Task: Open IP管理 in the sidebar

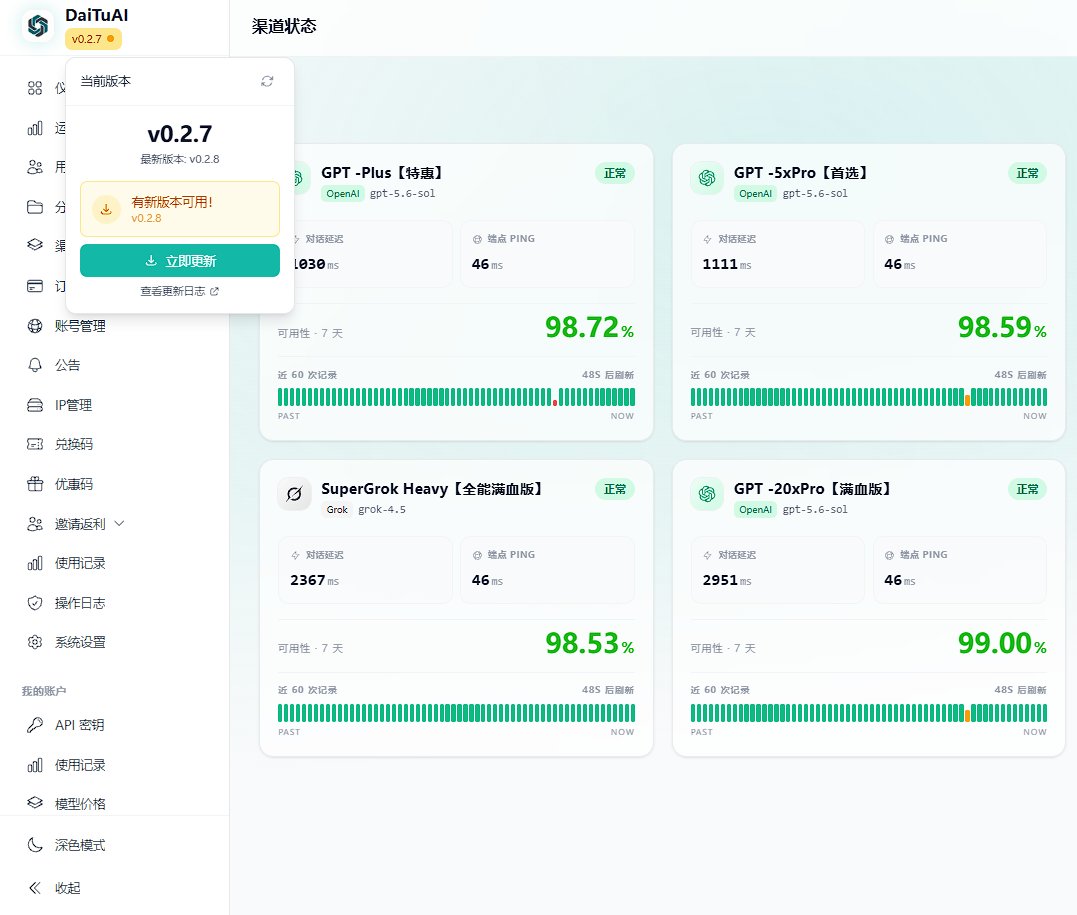Action: click(73, 405)
